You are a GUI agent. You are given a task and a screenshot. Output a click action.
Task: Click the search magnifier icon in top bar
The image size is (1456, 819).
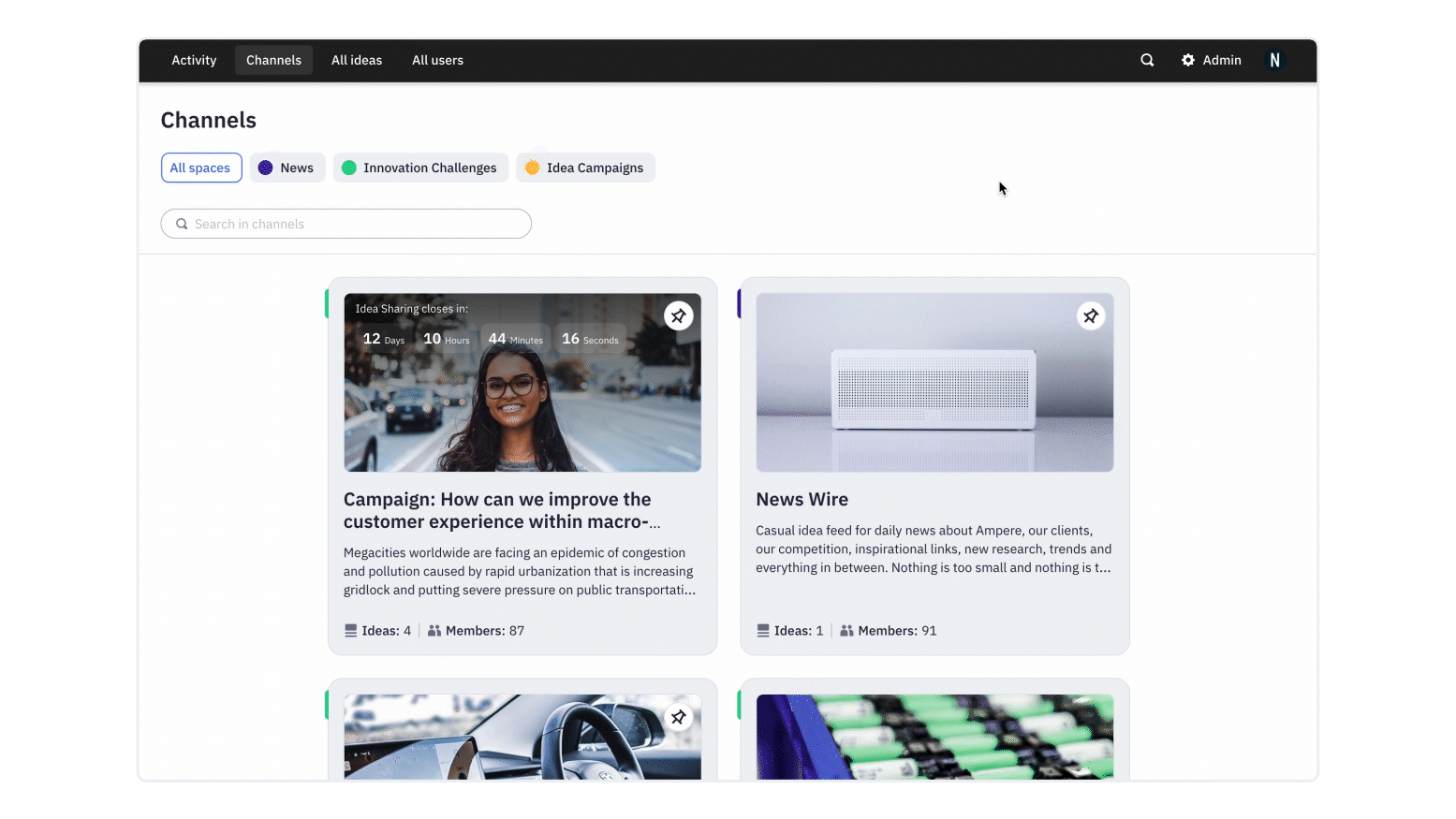1147,60
